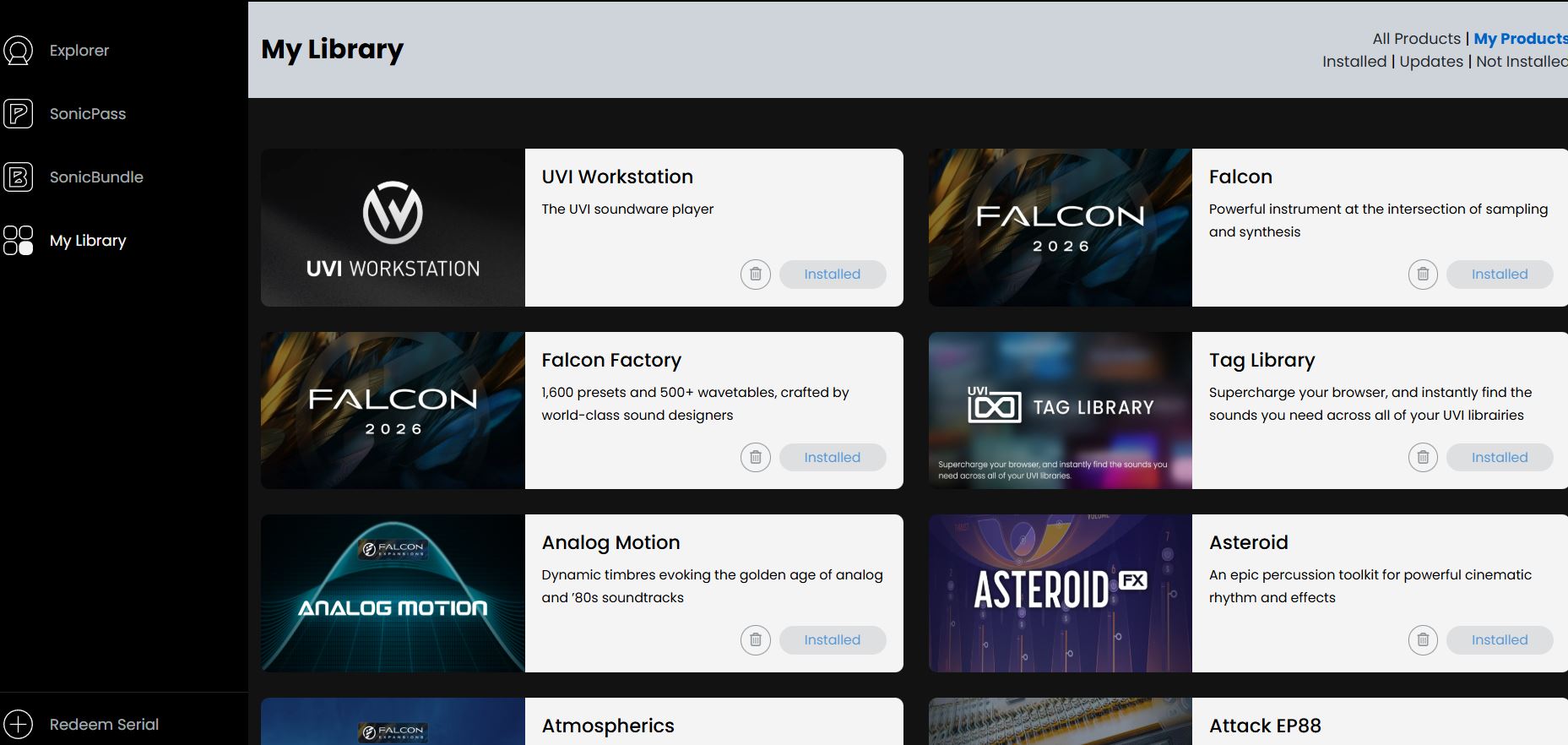Click the Installed button for UVI Workstation
Image resolution: width=1568 pixels, height=745 pixels.
(x=832, y=275)
